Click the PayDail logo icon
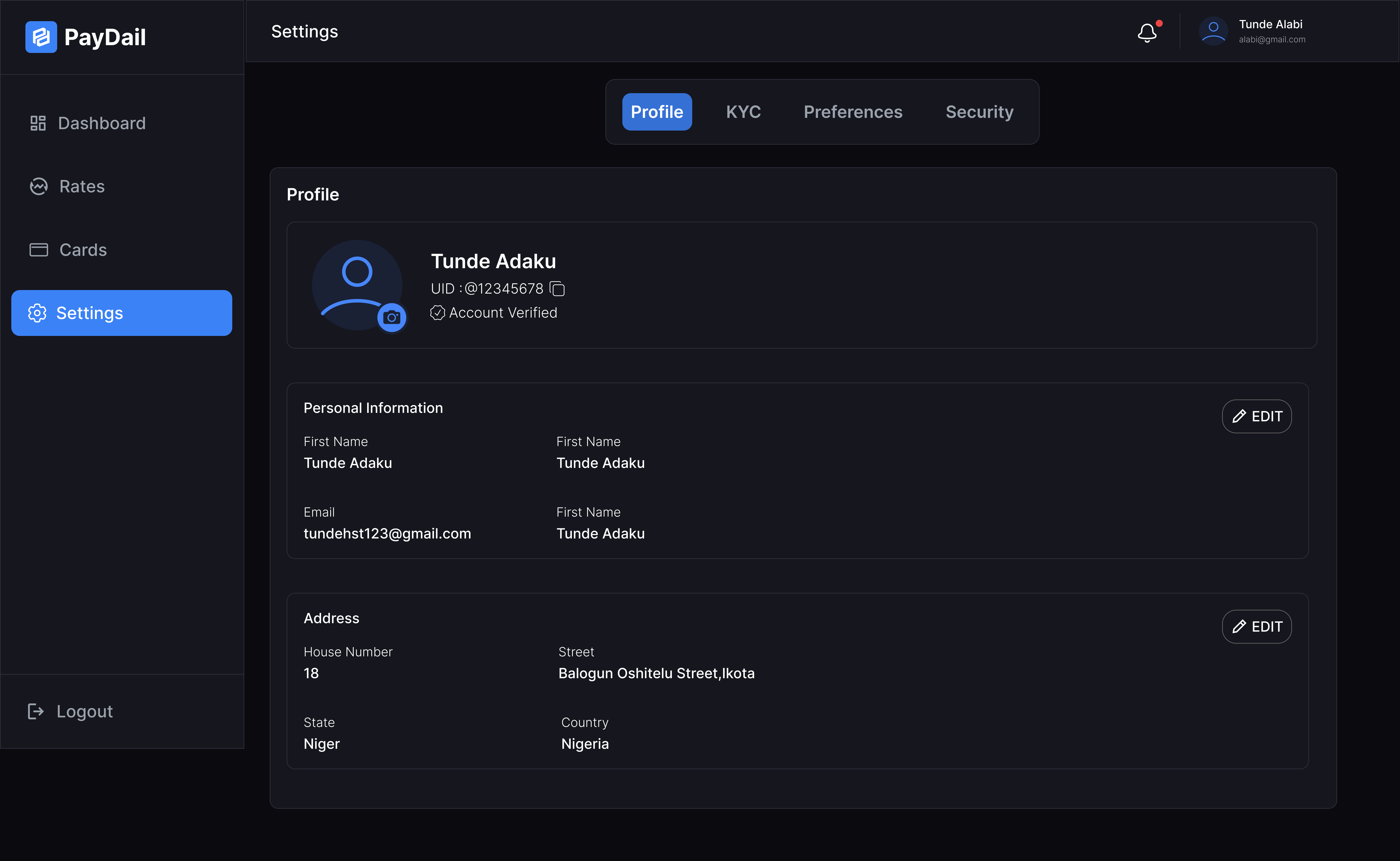This screenshot has width=1400, height=861. pyautogui.click(x=41, y=37)
